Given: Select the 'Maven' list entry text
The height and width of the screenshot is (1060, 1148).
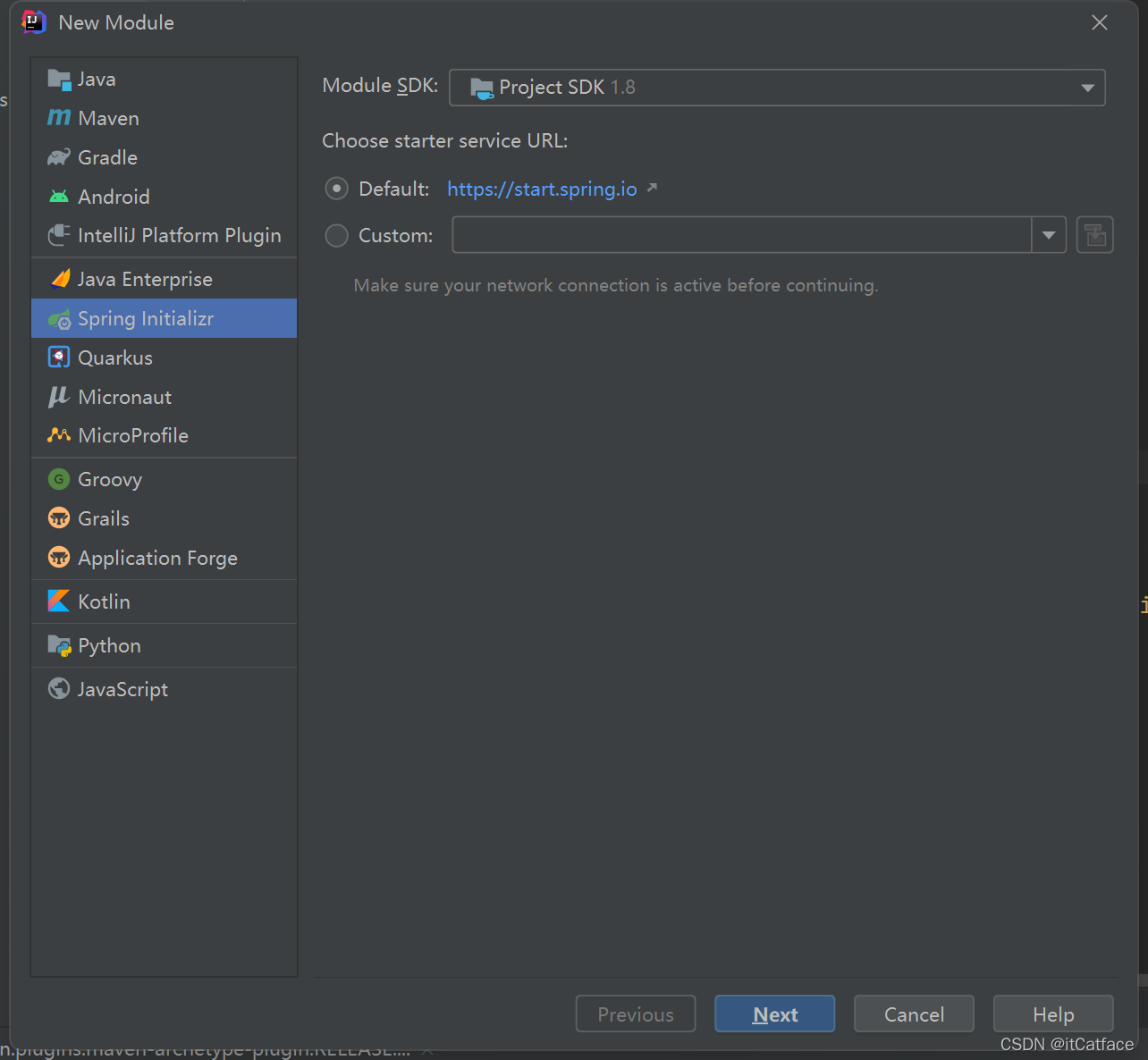Looking at the screenshot, I should [108, 118].
